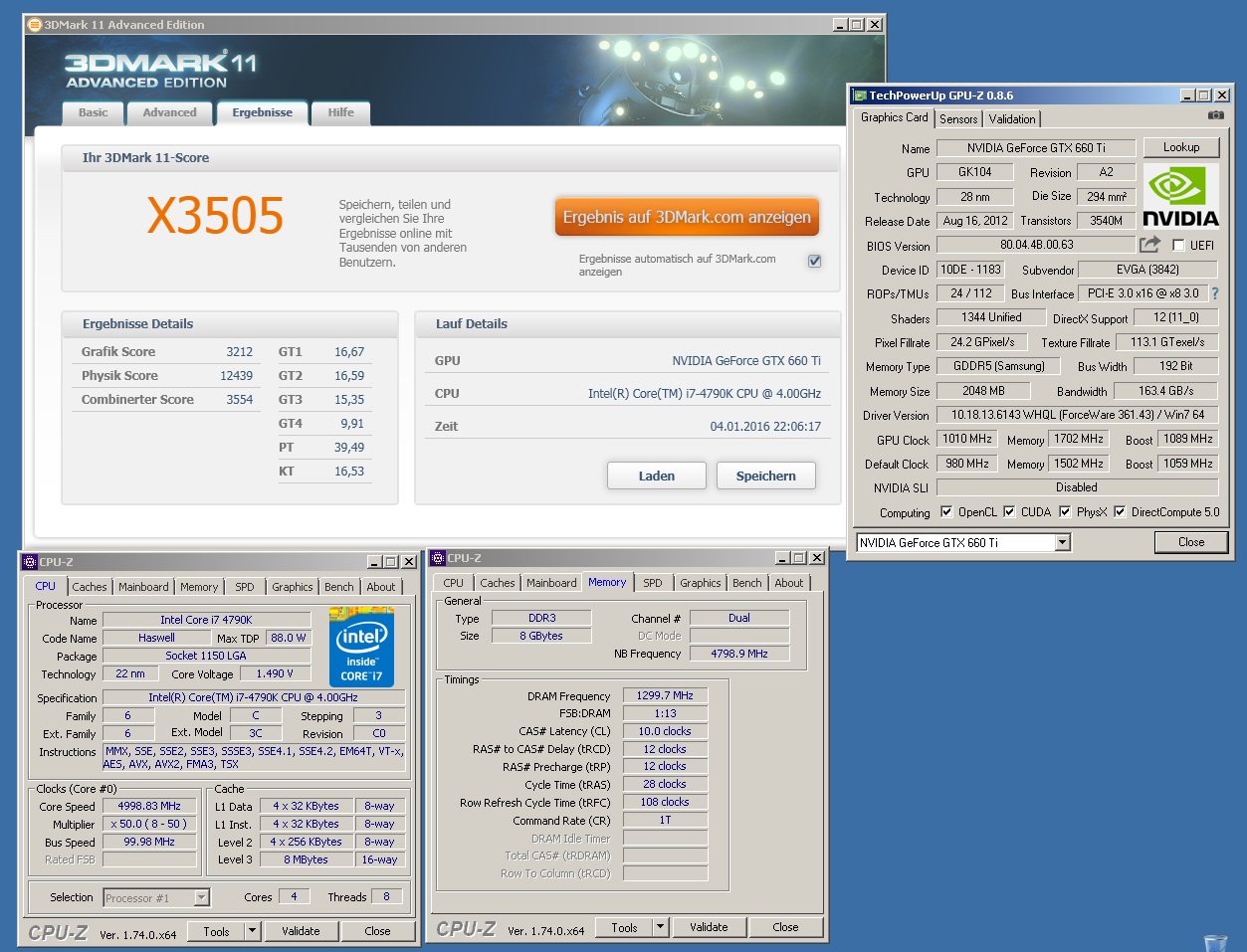Viewport: 1247px width, 952px height.
Task: Open the Hilfe tab in 3DMark
Action: 340,112
